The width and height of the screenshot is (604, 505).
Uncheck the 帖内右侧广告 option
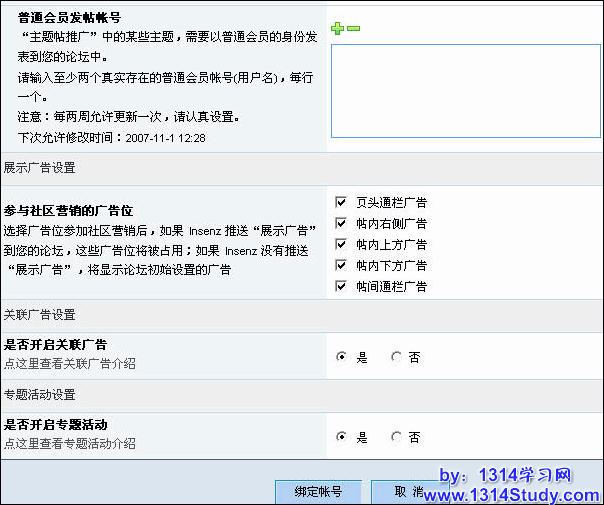pos(342,223)
